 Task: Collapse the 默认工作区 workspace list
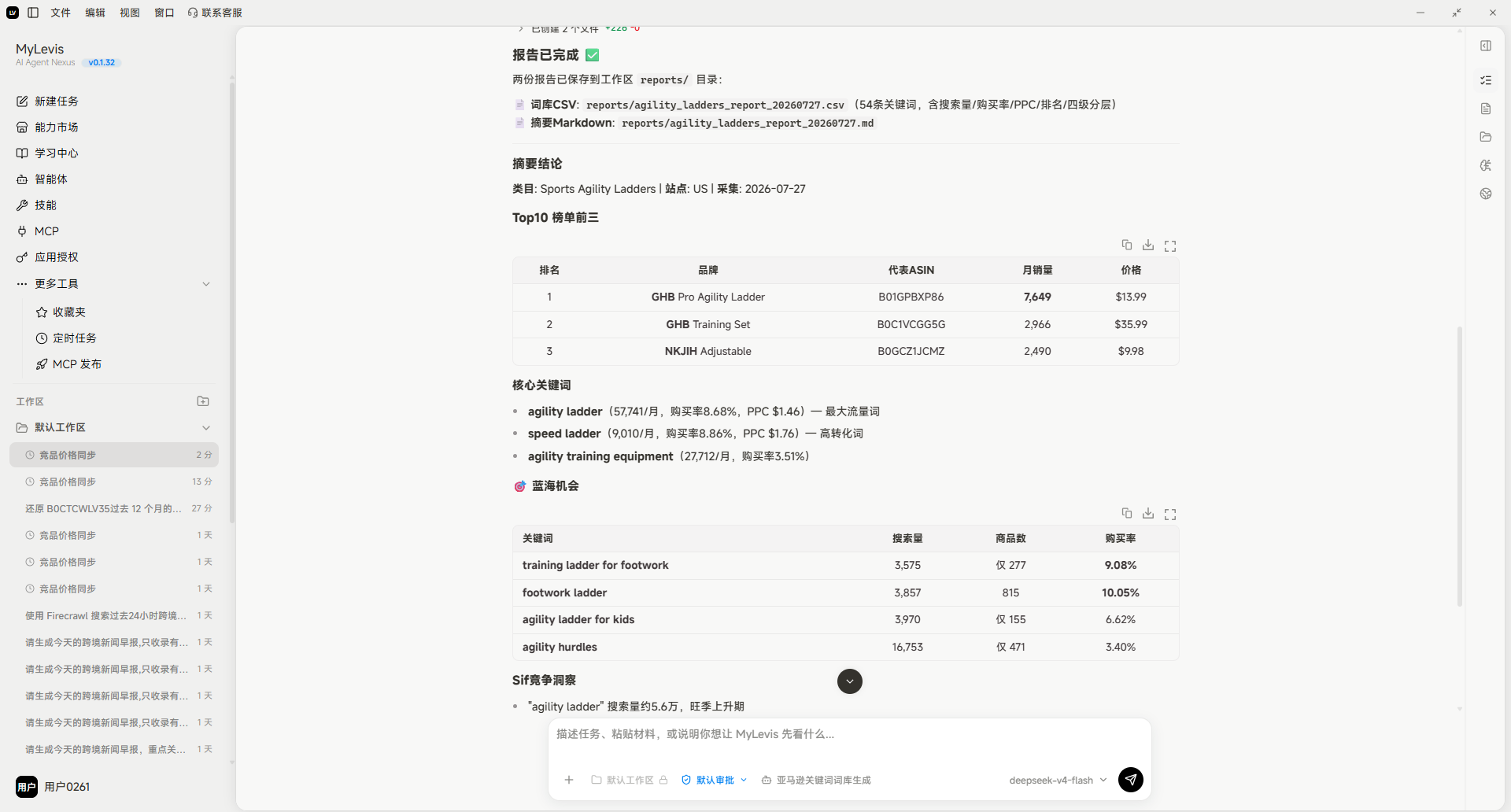206,428
